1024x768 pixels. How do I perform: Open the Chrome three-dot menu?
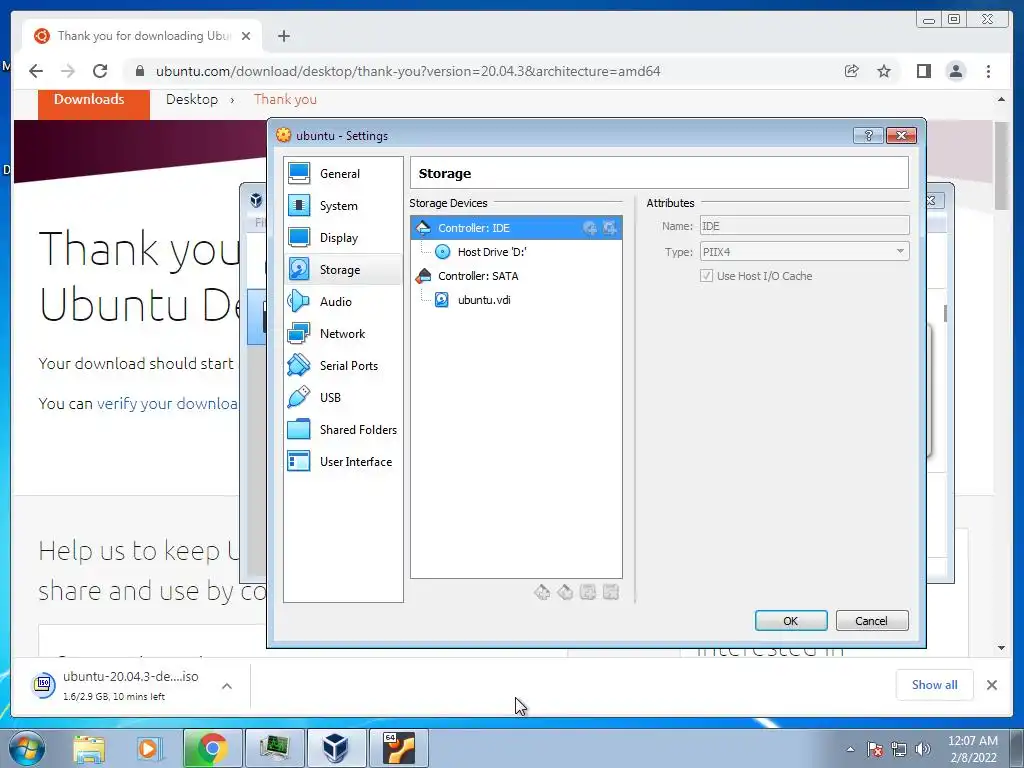(988, 71)
